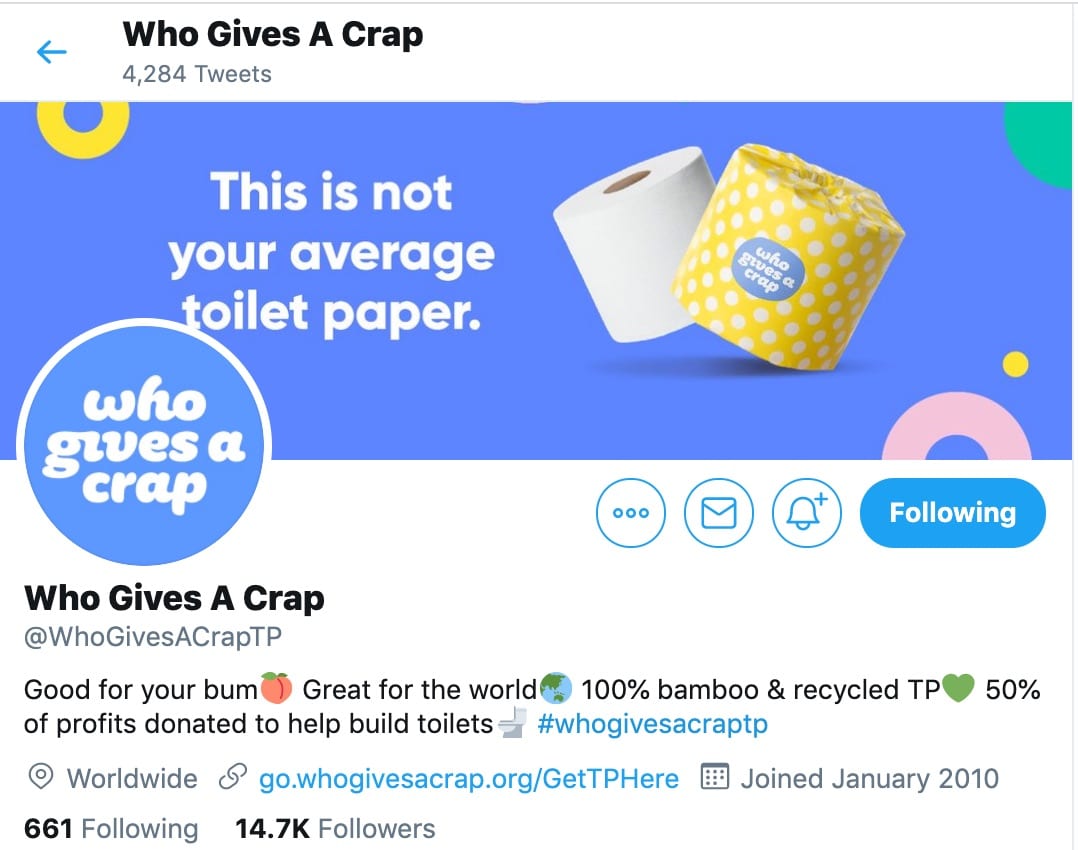This screenshot has width=1078, height=850.
Task: Click the @WhoGivesACrapTP handle
Action: tap(153, 637)
